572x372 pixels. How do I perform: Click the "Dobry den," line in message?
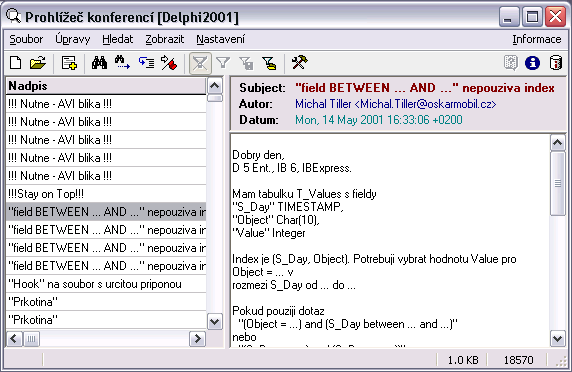[x=258, y=155]
